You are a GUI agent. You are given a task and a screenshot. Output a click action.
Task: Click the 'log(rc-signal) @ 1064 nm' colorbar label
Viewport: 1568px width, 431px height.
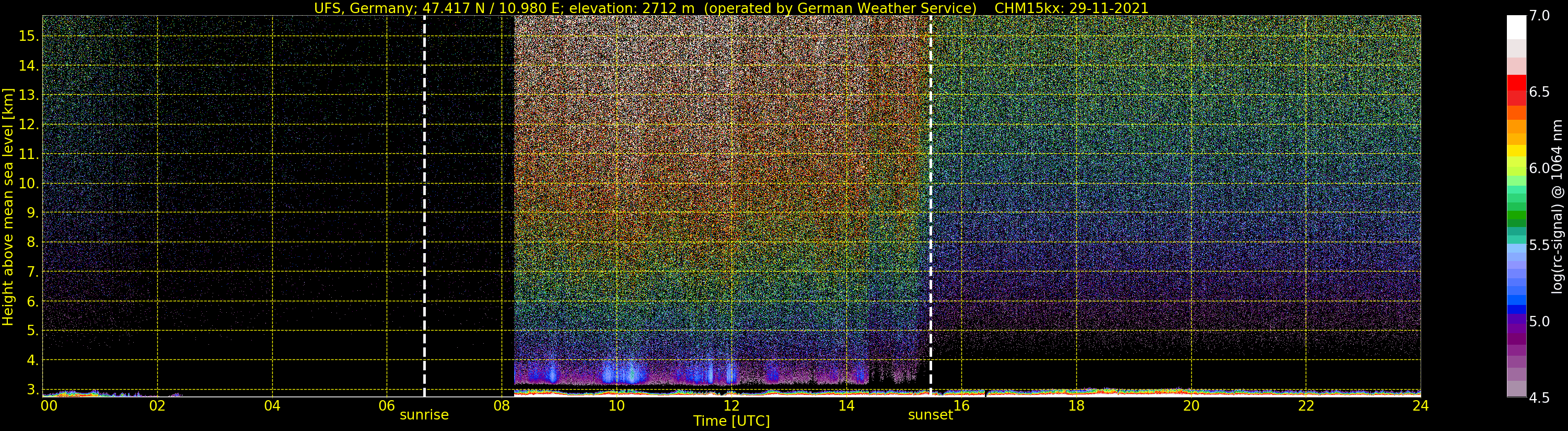tap(1557, 207)
